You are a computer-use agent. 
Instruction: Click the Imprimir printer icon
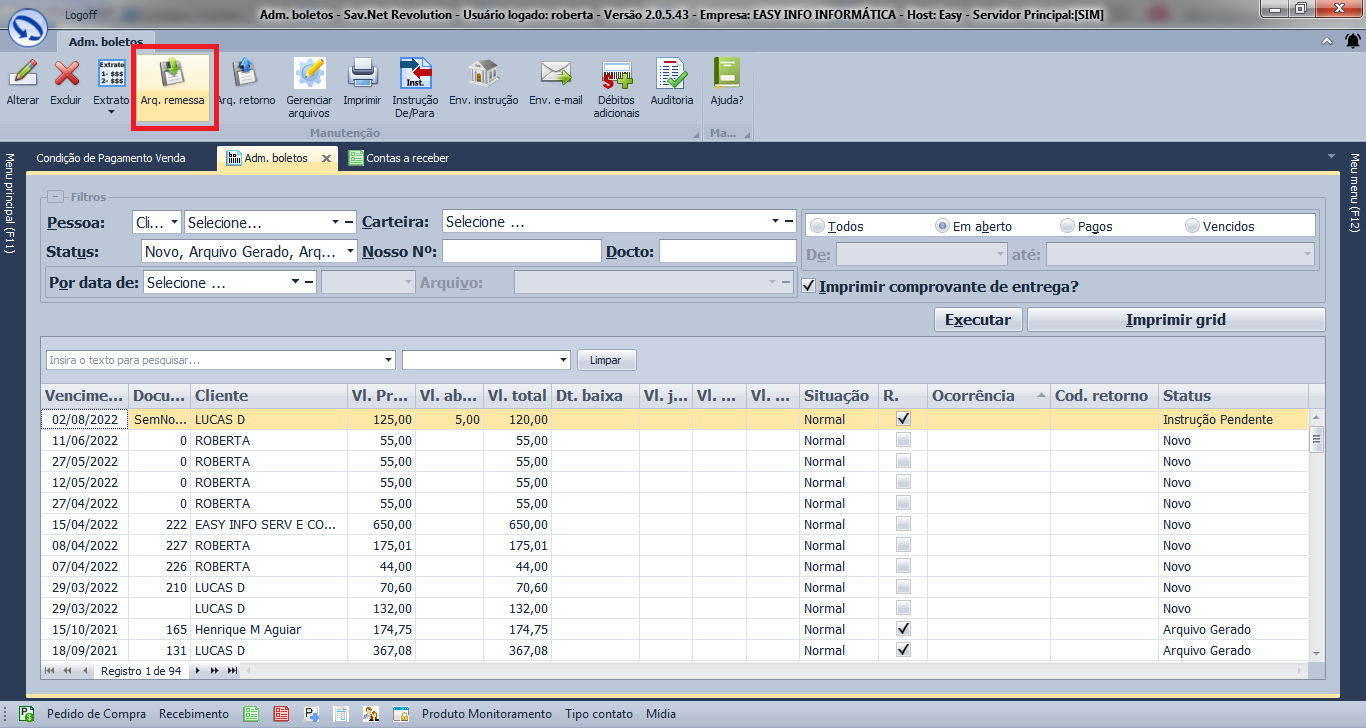click(x=361, y=74)
